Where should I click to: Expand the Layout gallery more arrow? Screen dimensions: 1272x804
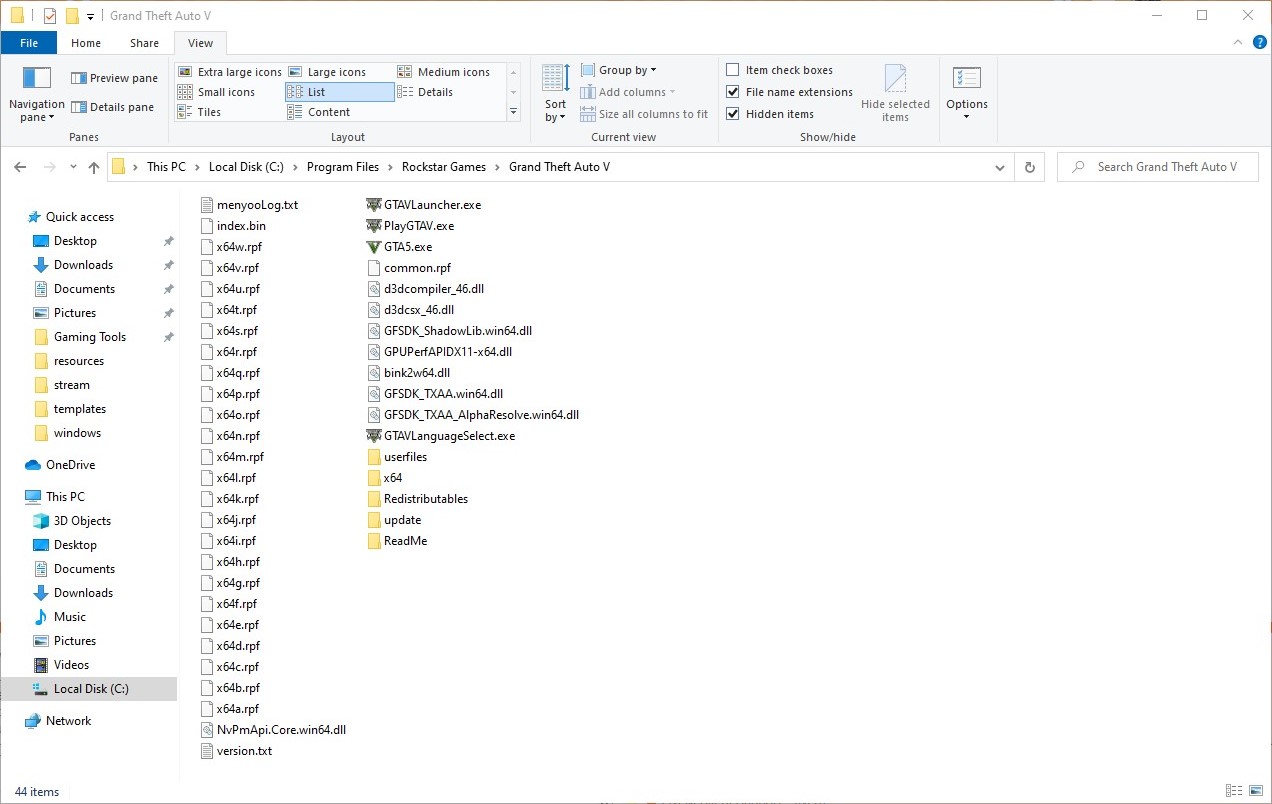[x=514, y=112]
